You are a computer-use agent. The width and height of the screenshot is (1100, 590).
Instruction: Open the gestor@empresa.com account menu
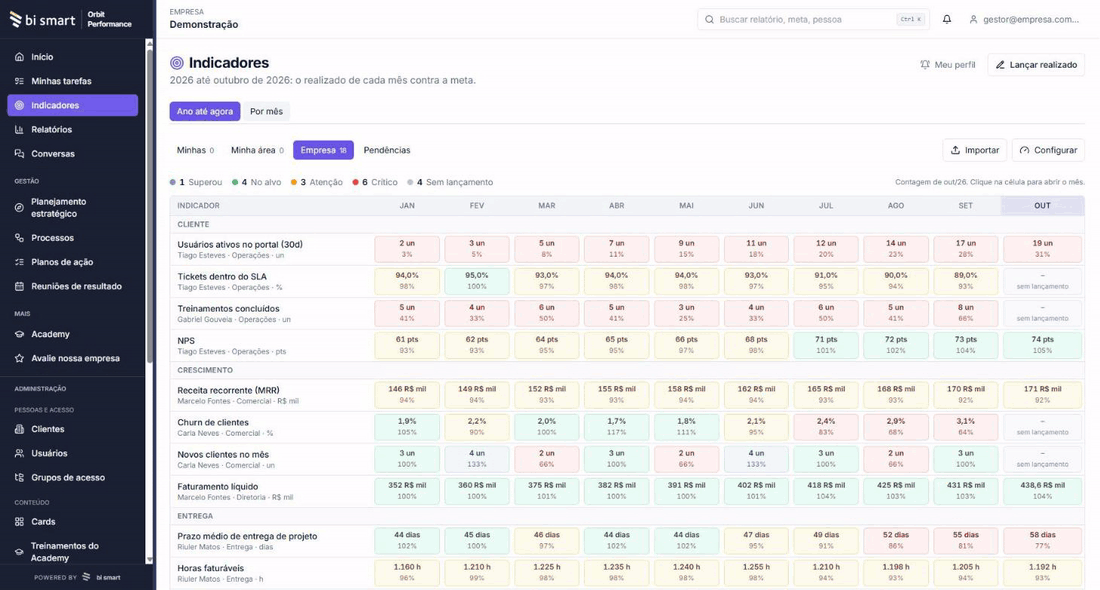1024,20
